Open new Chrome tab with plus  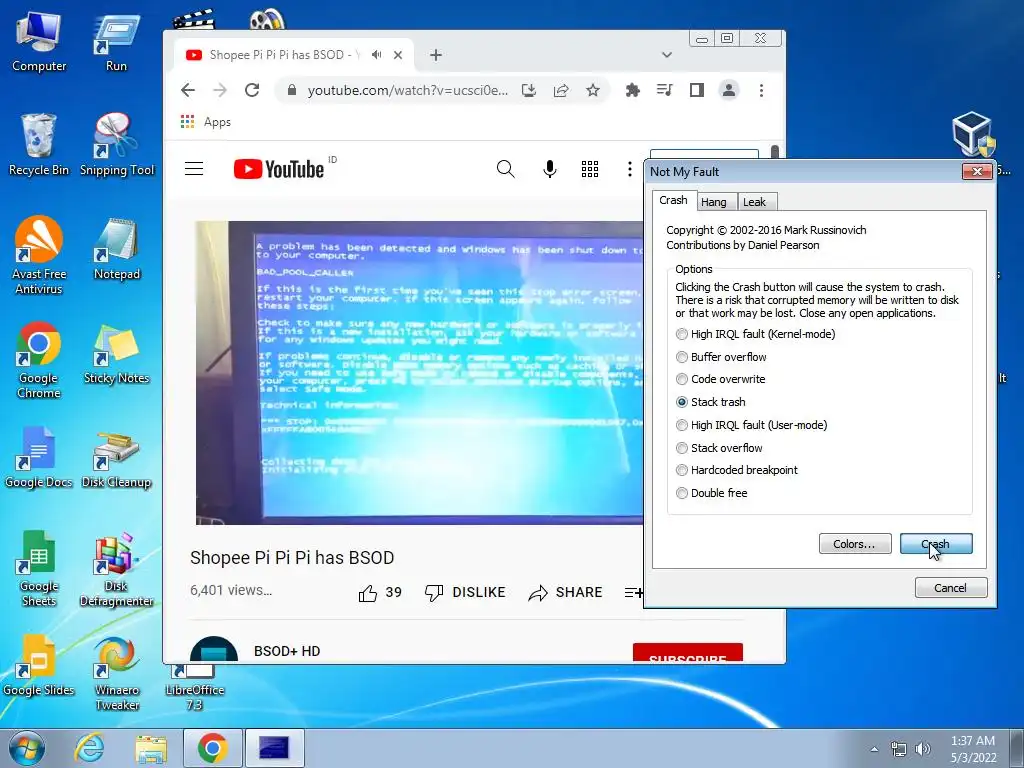pyautogui.click(x=436, y=55)
